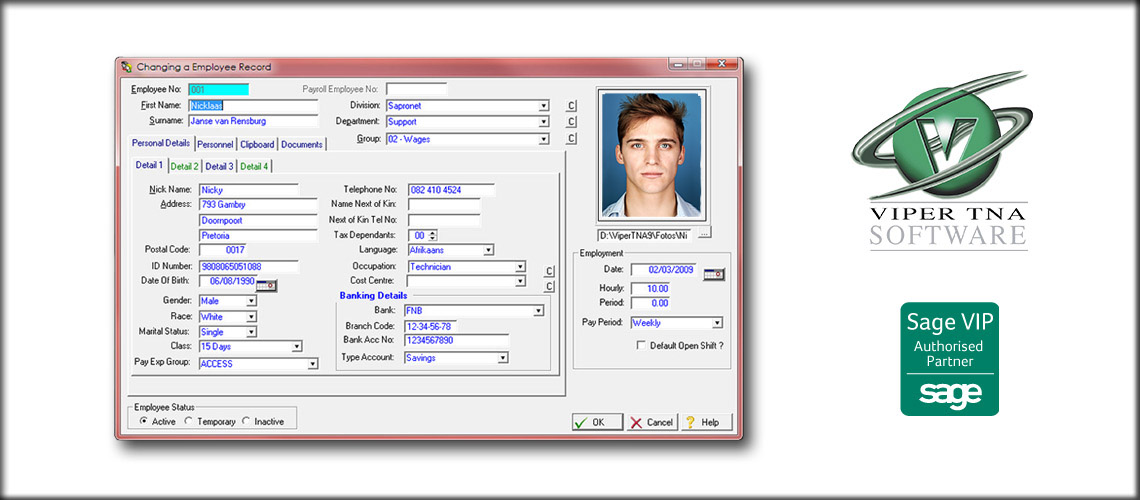Open the Type Account dropdown
Screen dimensions: 1140x500
click(502, 358)
